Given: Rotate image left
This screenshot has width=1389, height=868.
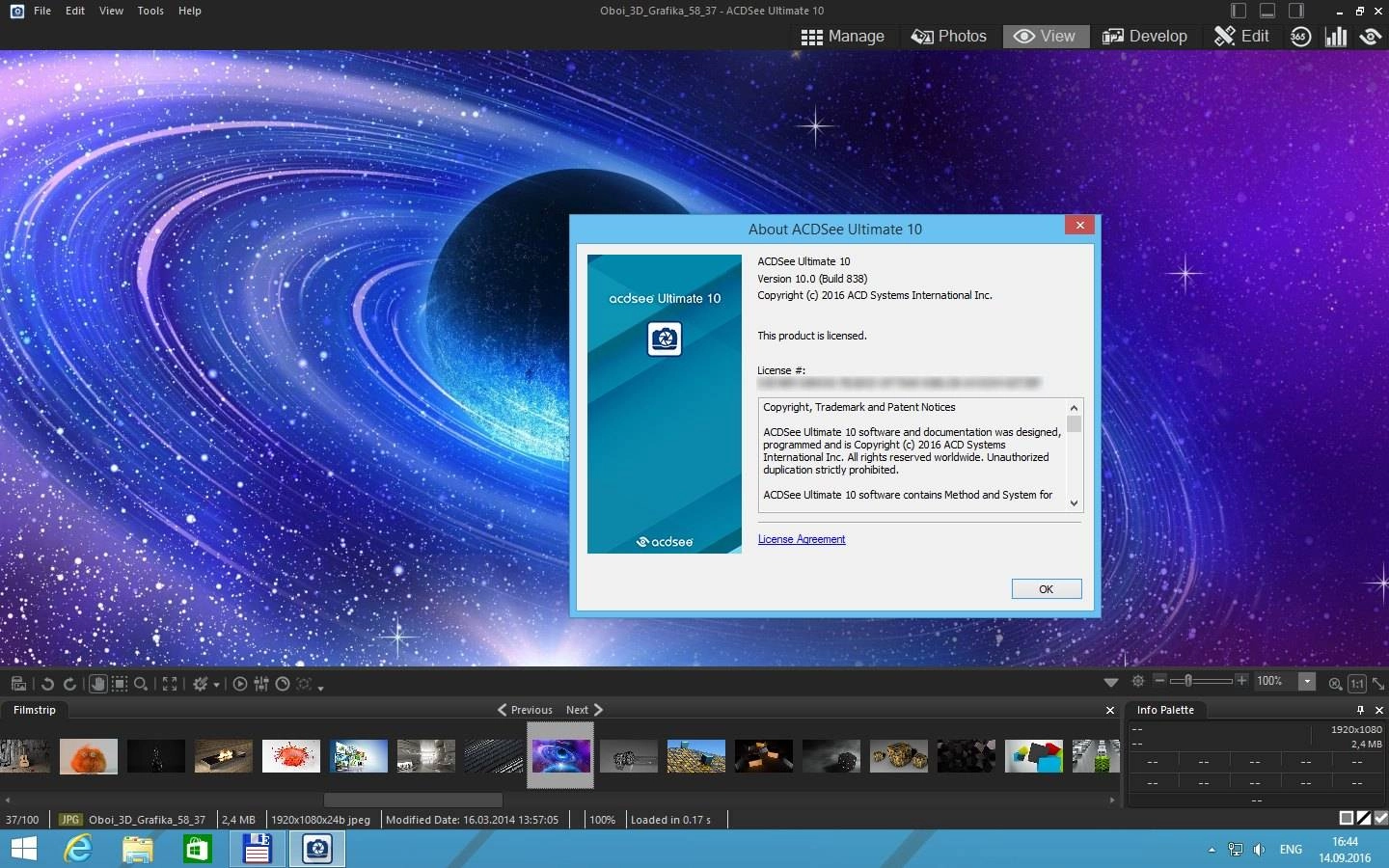Looking at the screenshot, I should coord(47,684).
